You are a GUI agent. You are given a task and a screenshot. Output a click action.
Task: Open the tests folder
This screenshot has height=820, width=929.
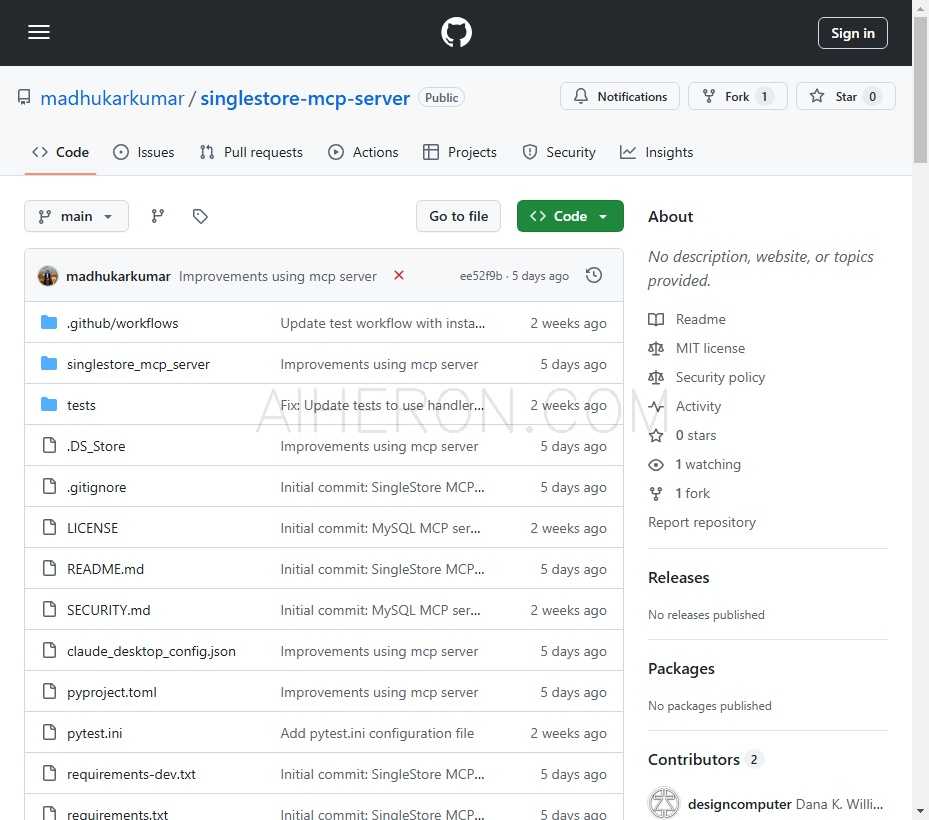click(81, 405)
